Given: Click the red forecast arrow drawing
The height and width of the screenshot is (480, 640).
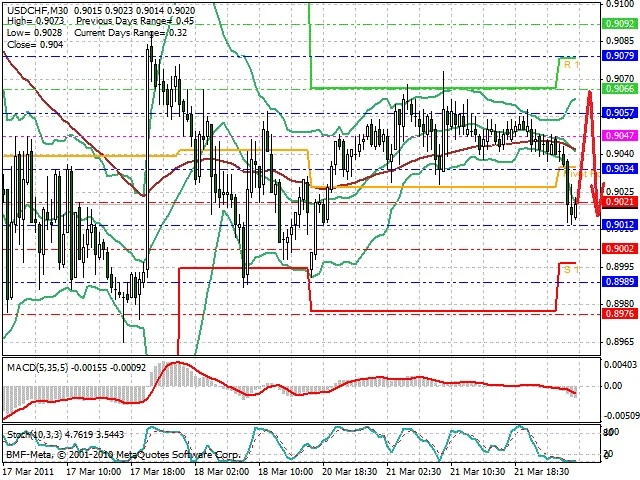Looking at the screenshot, I should pos(591,153).
